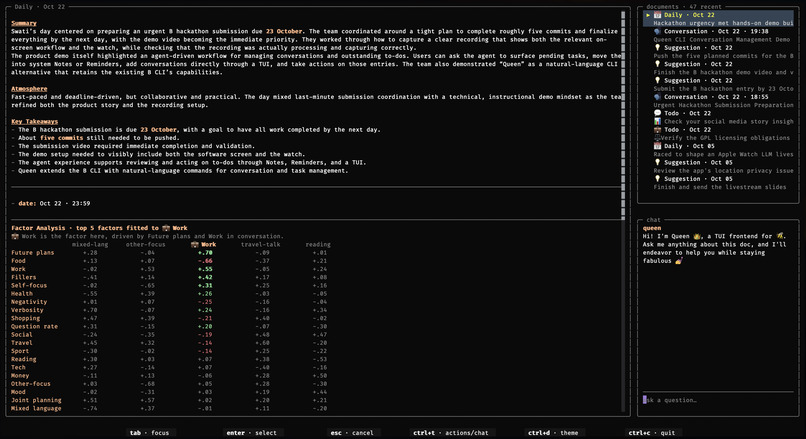This screenshot has width=806, height=439.
Task: Click the calendar icon of Daily Oct 05
Action: 657,146
